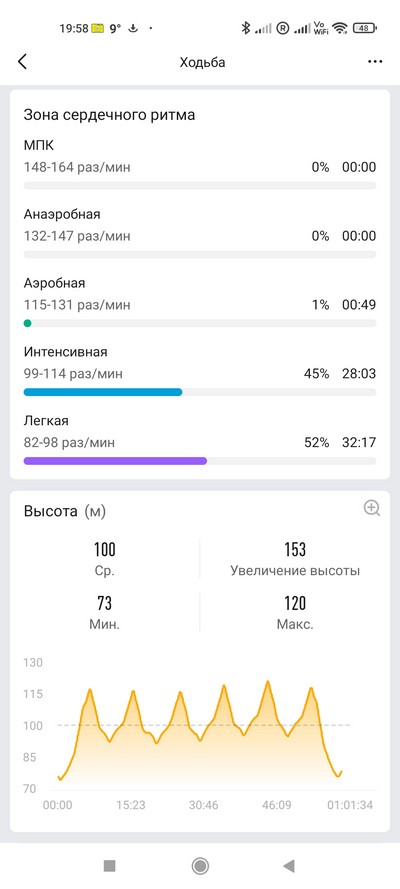Select the Анаэробная zone row

(x=199, y=233)
